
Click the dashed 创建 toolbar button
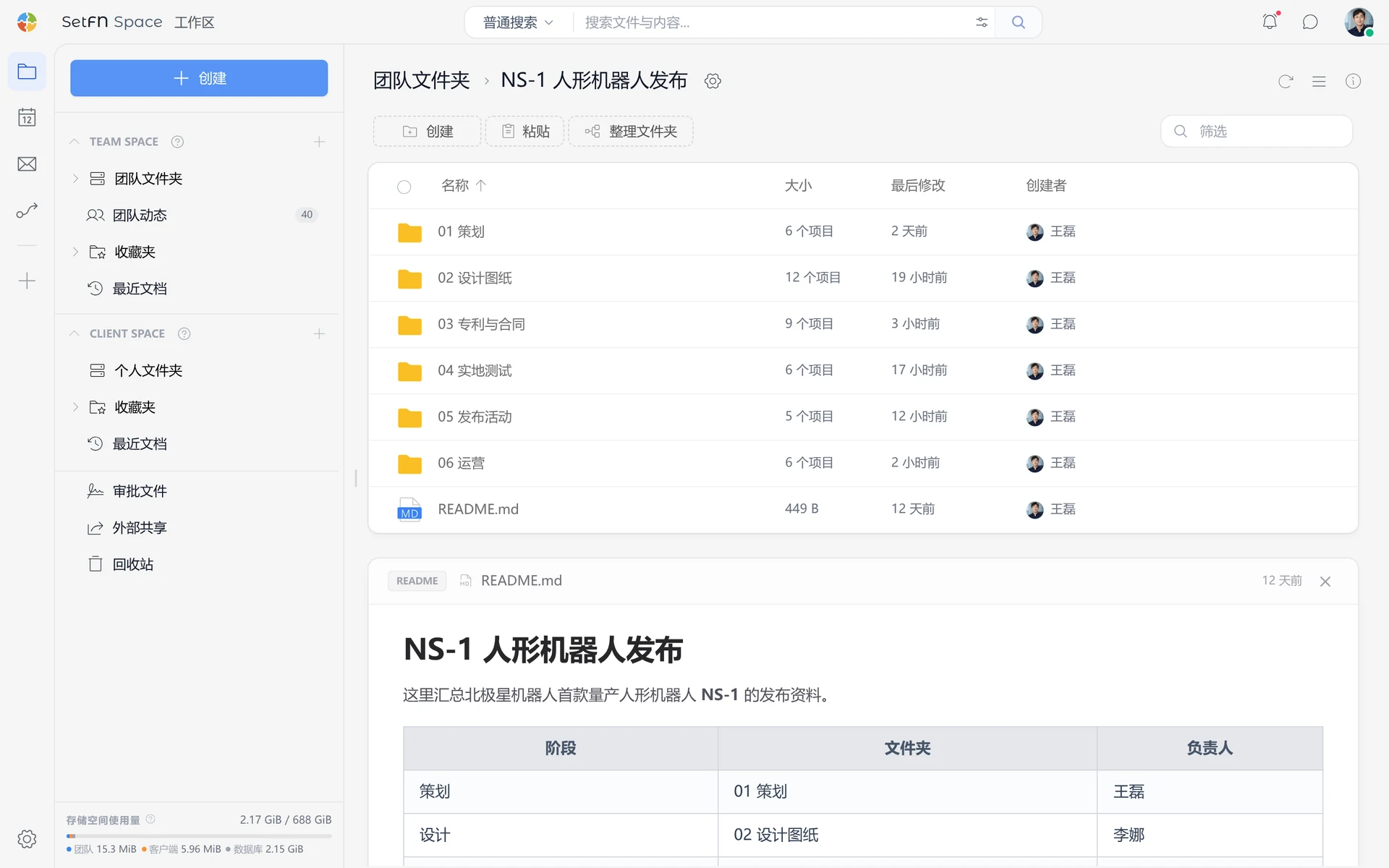[x=427, y=131]
